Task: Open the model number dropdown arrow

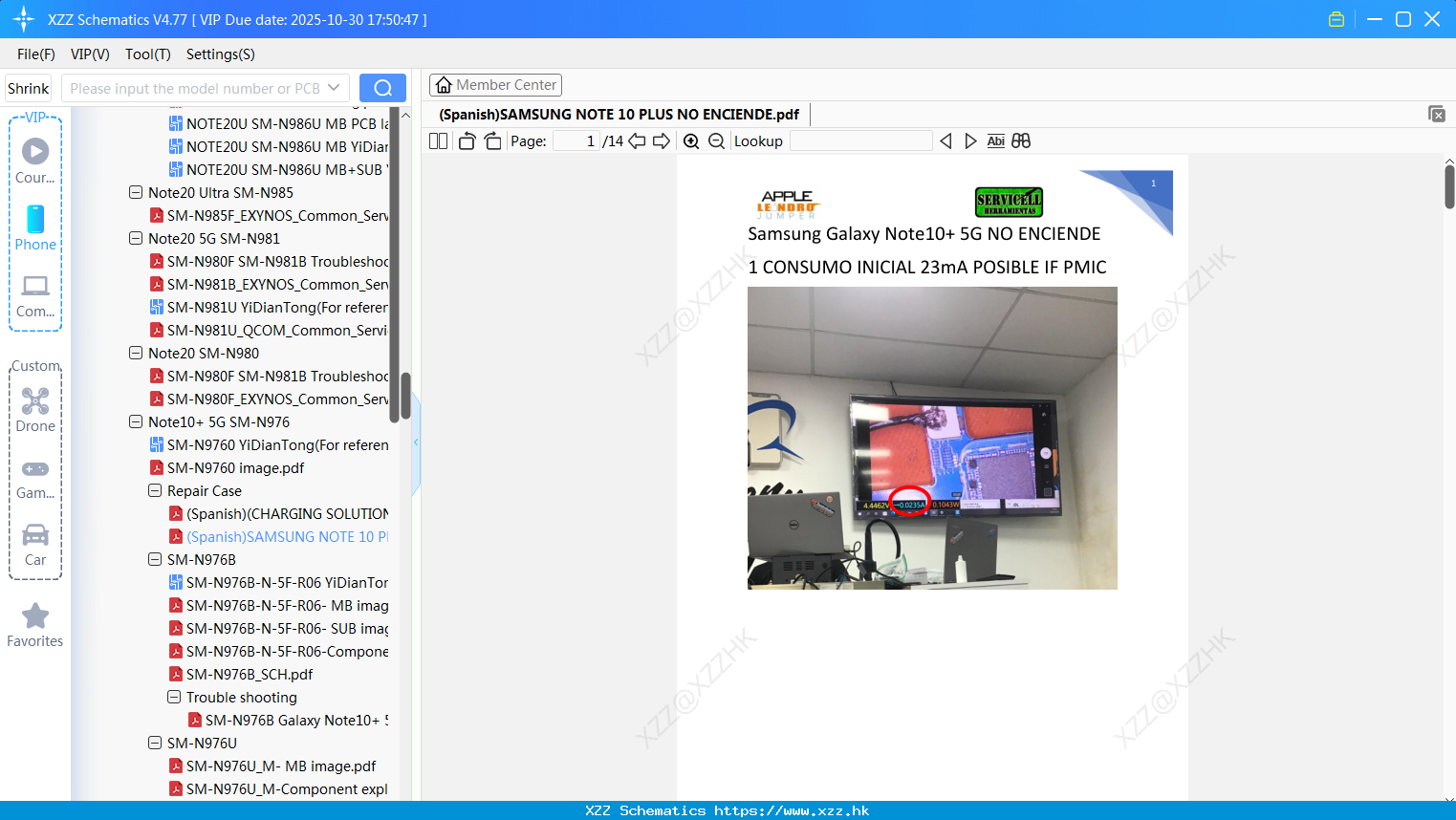Action: 334,88
